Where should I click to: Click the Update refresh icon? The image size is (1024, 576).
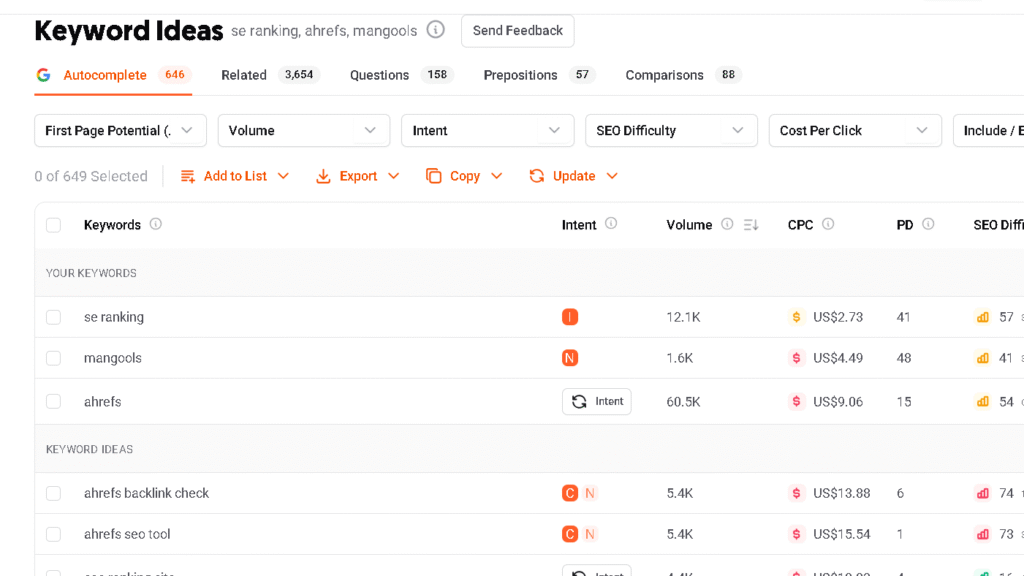point(537,176)
